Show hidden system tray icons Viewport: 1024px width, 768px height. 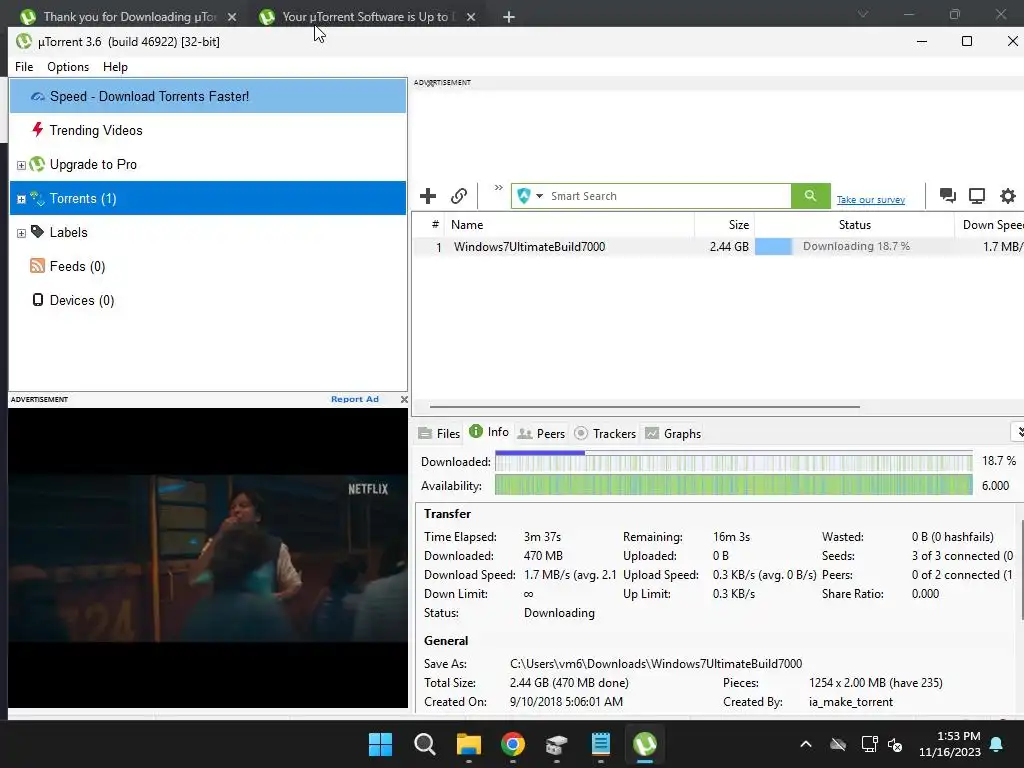(806, 744)
